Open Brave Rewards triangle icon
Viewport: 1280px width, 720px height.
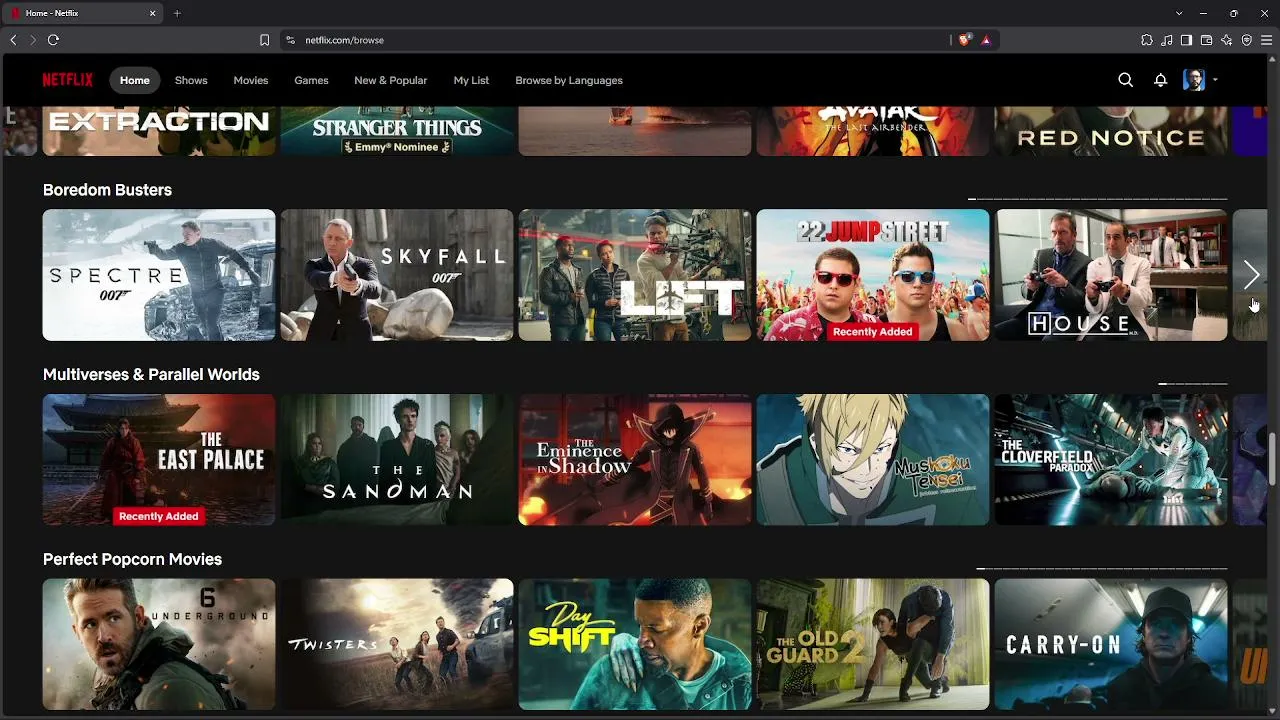(x=986, y=40)
